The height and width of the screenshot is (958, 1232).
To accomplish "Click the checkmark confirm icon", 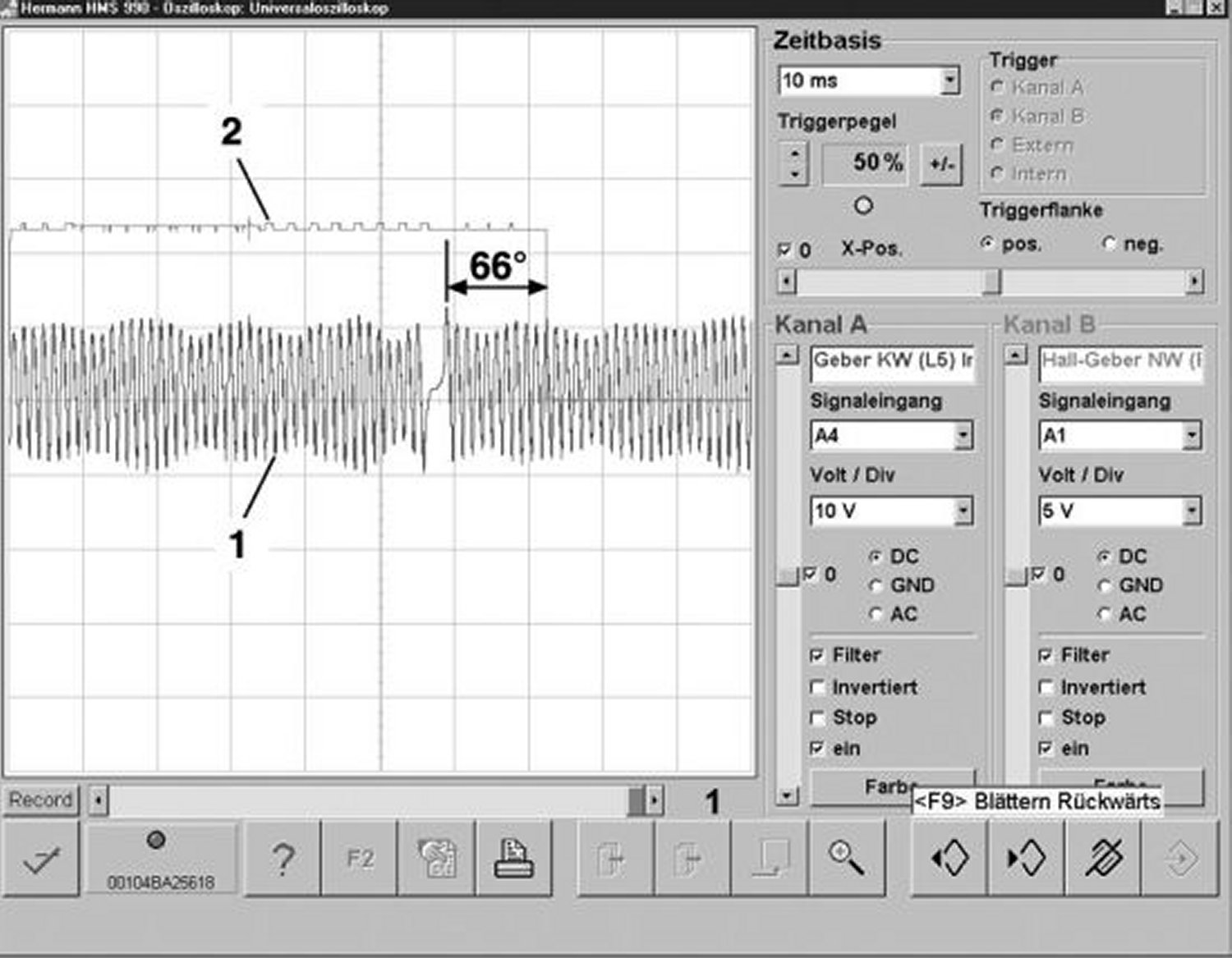I will (42, 859).
